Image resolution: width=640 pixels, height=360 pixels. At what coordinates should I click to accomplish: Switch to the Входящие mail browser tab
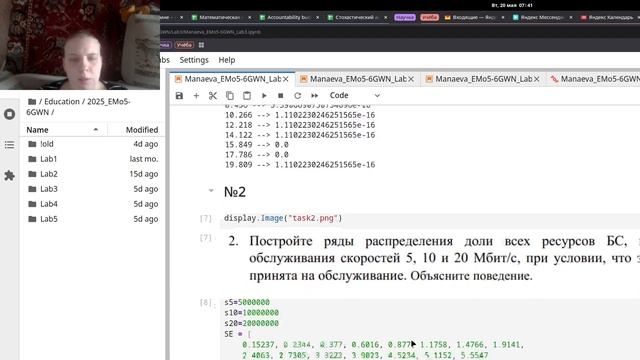click(x=474, y=17)
